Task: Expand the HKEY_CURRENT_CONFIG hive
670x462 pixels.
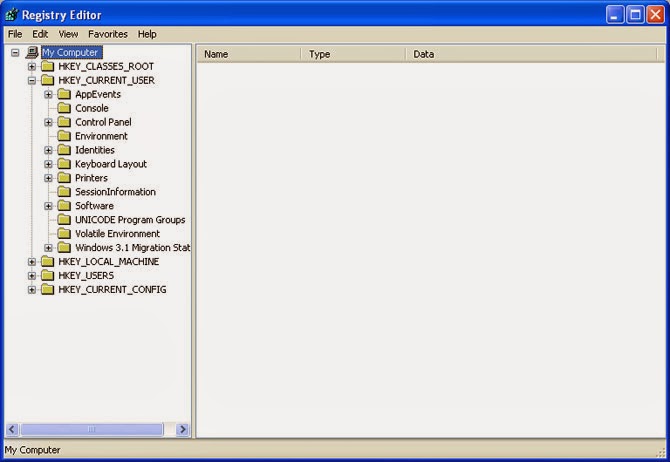Action: (32, 290)
